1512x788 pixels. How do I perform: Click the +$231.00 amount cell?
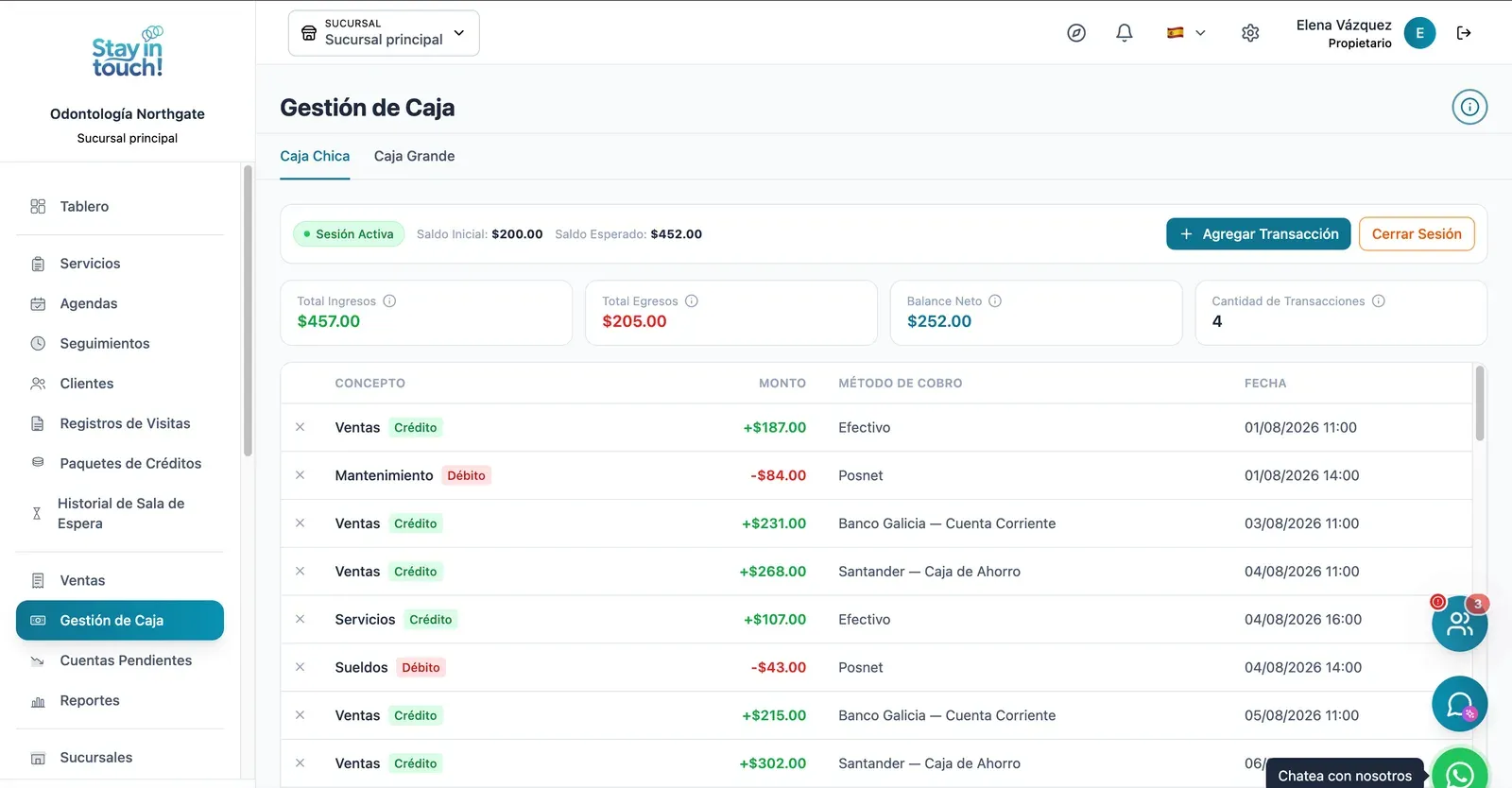tap(774, 523)
